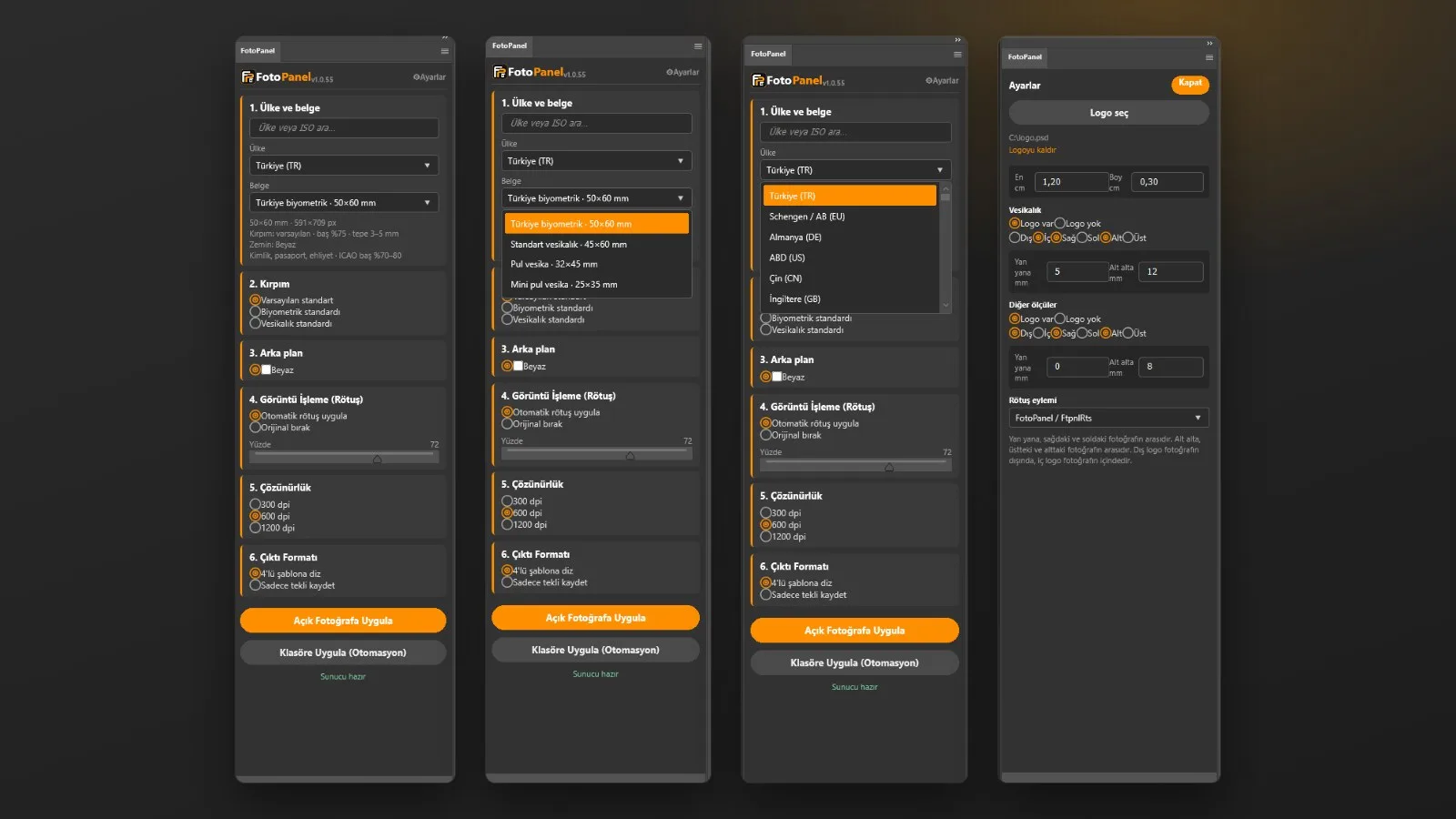This screenshot has width=1456, height=819.
Task: Open the hamburger menu of the leftmost FotoPanel
Action: [444, 51]
